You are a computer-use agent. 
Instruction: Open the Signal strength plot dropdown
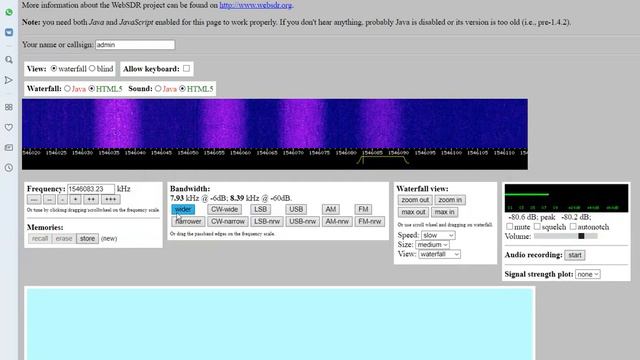pos(588,274)
